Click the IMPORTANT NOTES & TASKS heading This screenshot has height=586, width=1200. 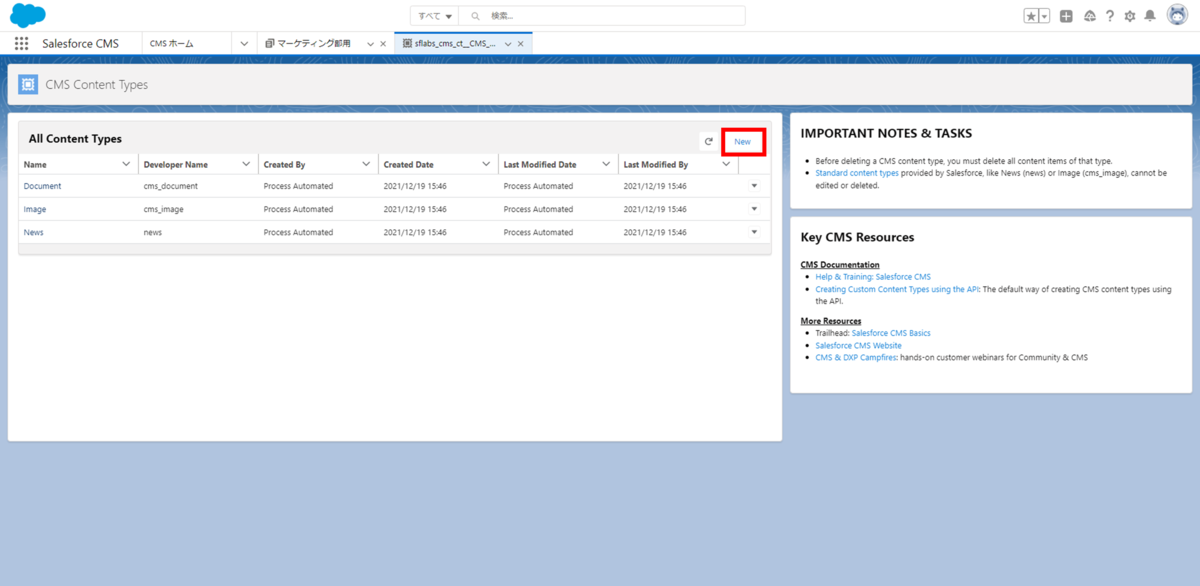tap(887, 133)
